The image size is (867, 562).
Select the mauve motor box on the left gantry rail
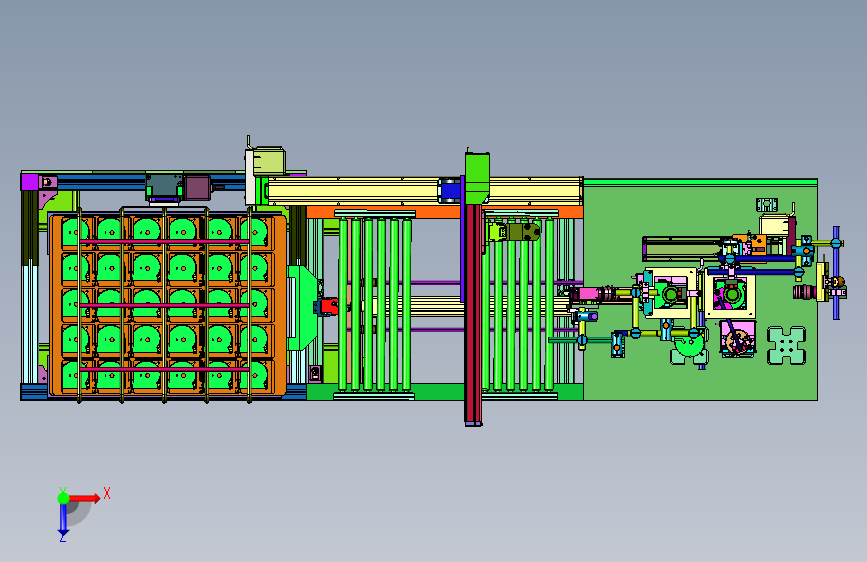[x=197, y=188]
